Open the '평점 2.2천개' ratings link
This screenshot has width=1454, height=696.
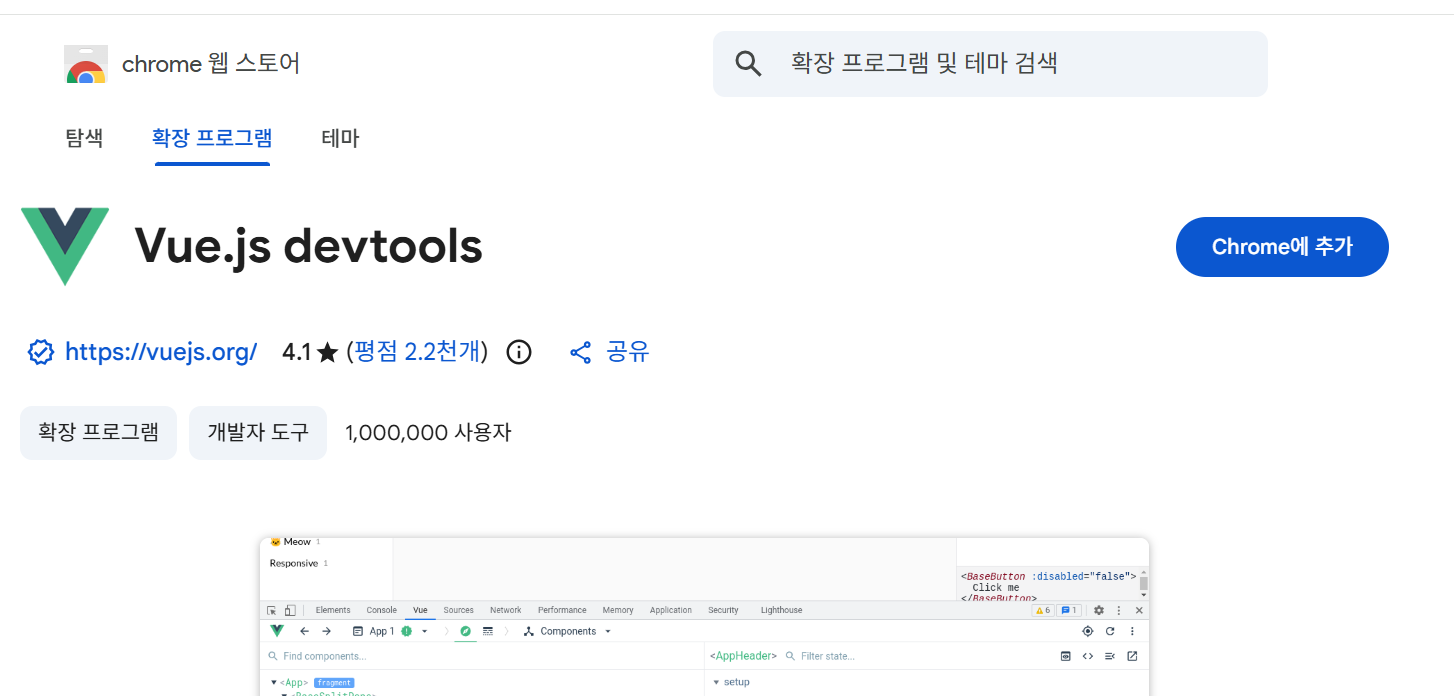tap(417, 352)
